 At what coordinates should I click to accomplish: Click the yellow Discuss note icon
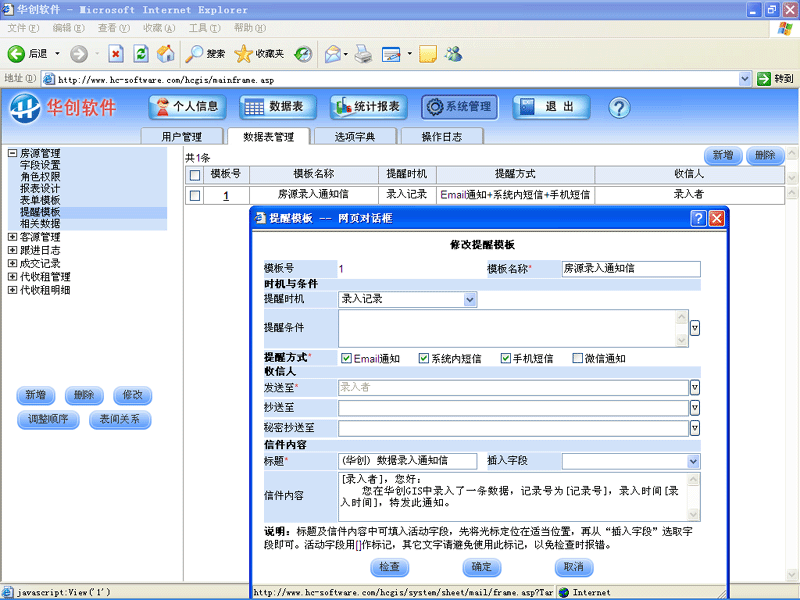click(x=428, y=54)
